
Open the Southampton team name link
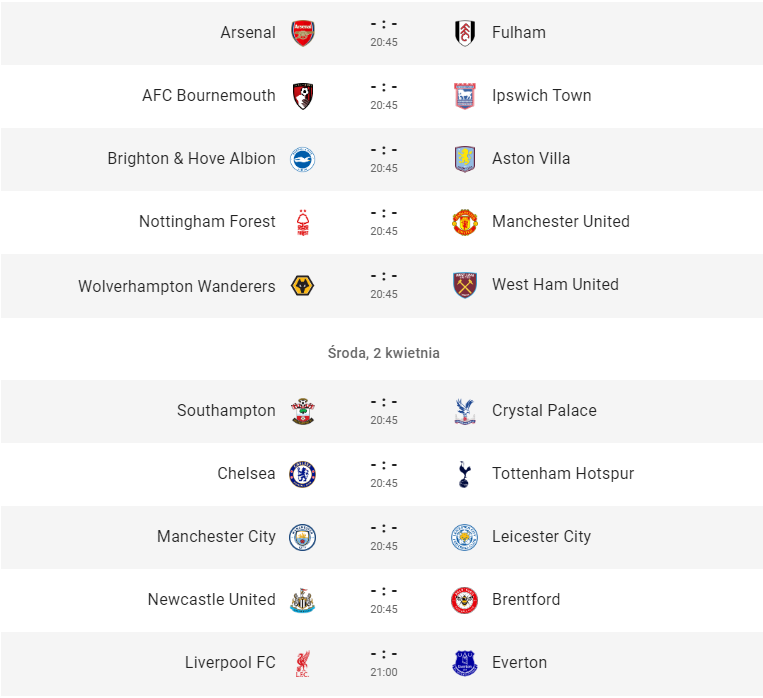point(226,410)
